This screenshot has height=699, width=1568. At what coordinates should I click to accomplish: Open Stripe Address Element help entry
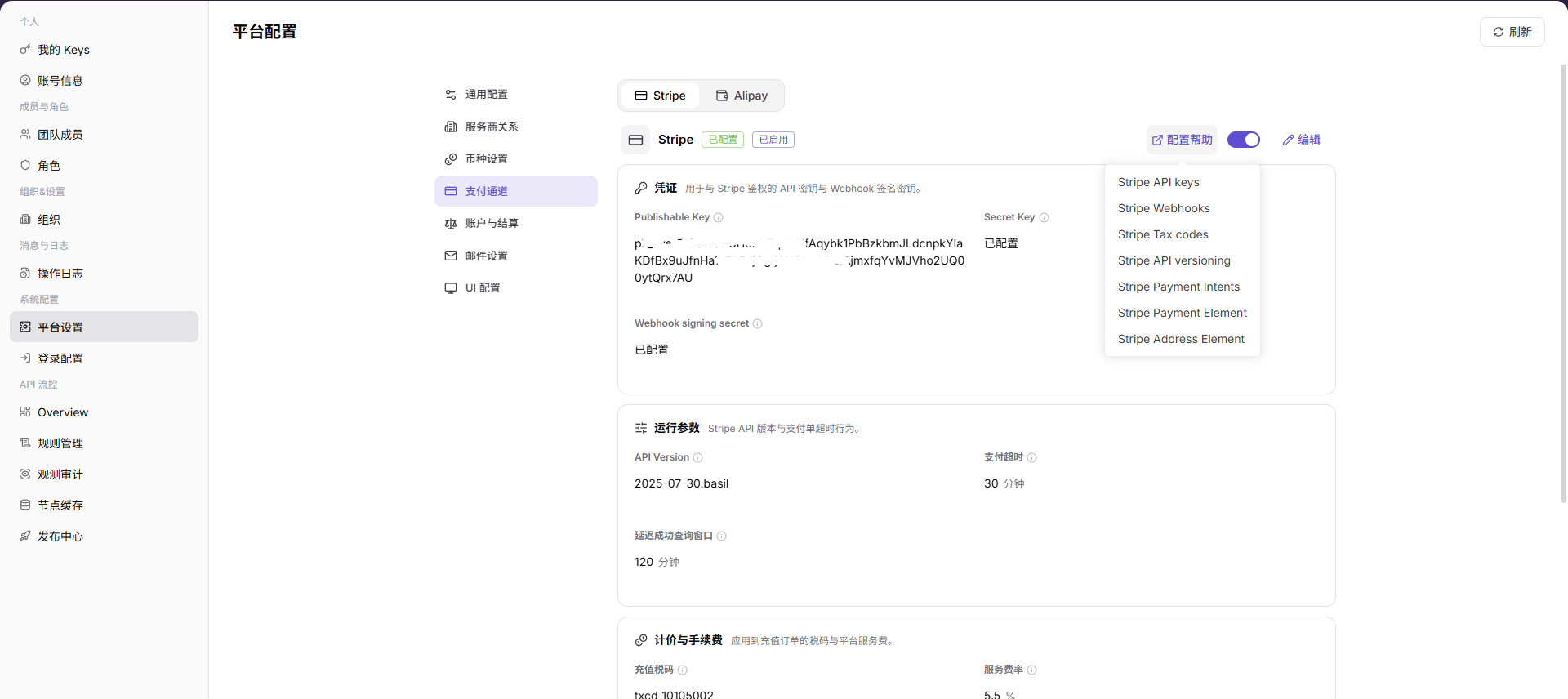pyautogui.click(x=1183, y=339)
